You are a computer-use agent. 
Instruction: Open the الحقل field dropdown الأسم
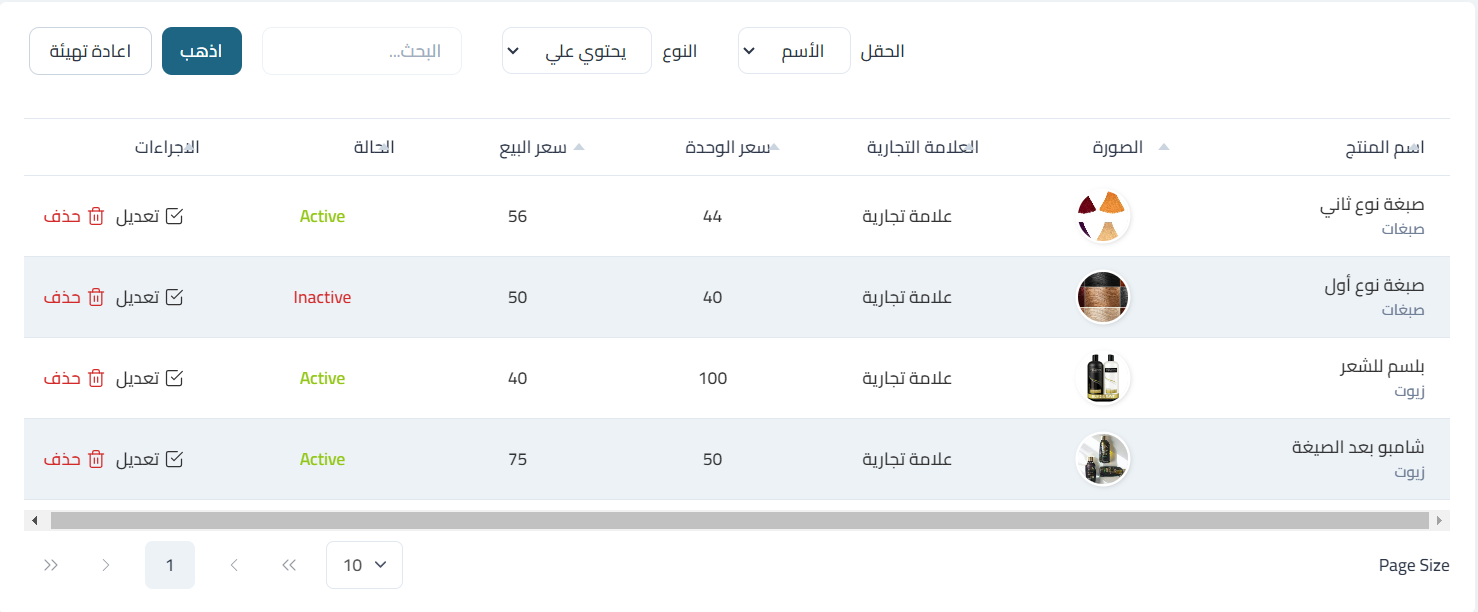[794, 51]
